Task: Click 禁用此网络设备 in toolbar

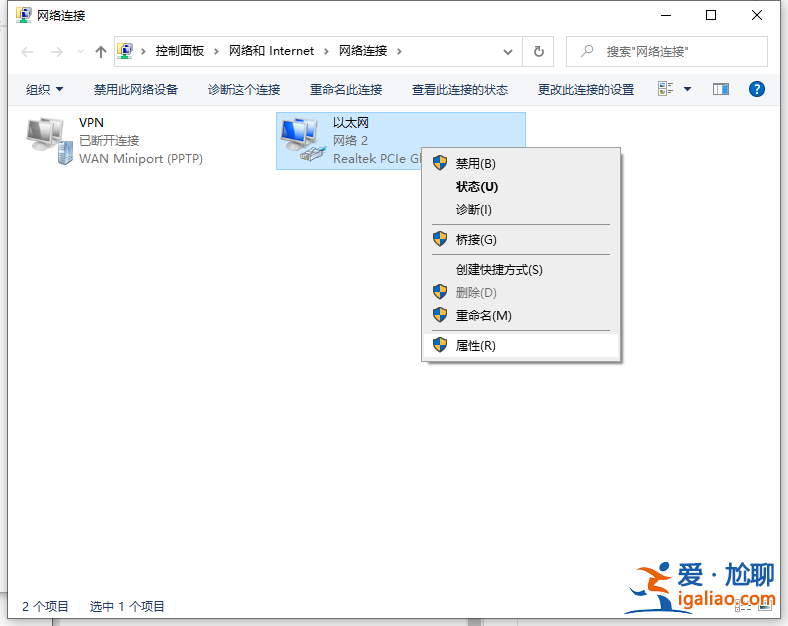Action: coord(136,89)
